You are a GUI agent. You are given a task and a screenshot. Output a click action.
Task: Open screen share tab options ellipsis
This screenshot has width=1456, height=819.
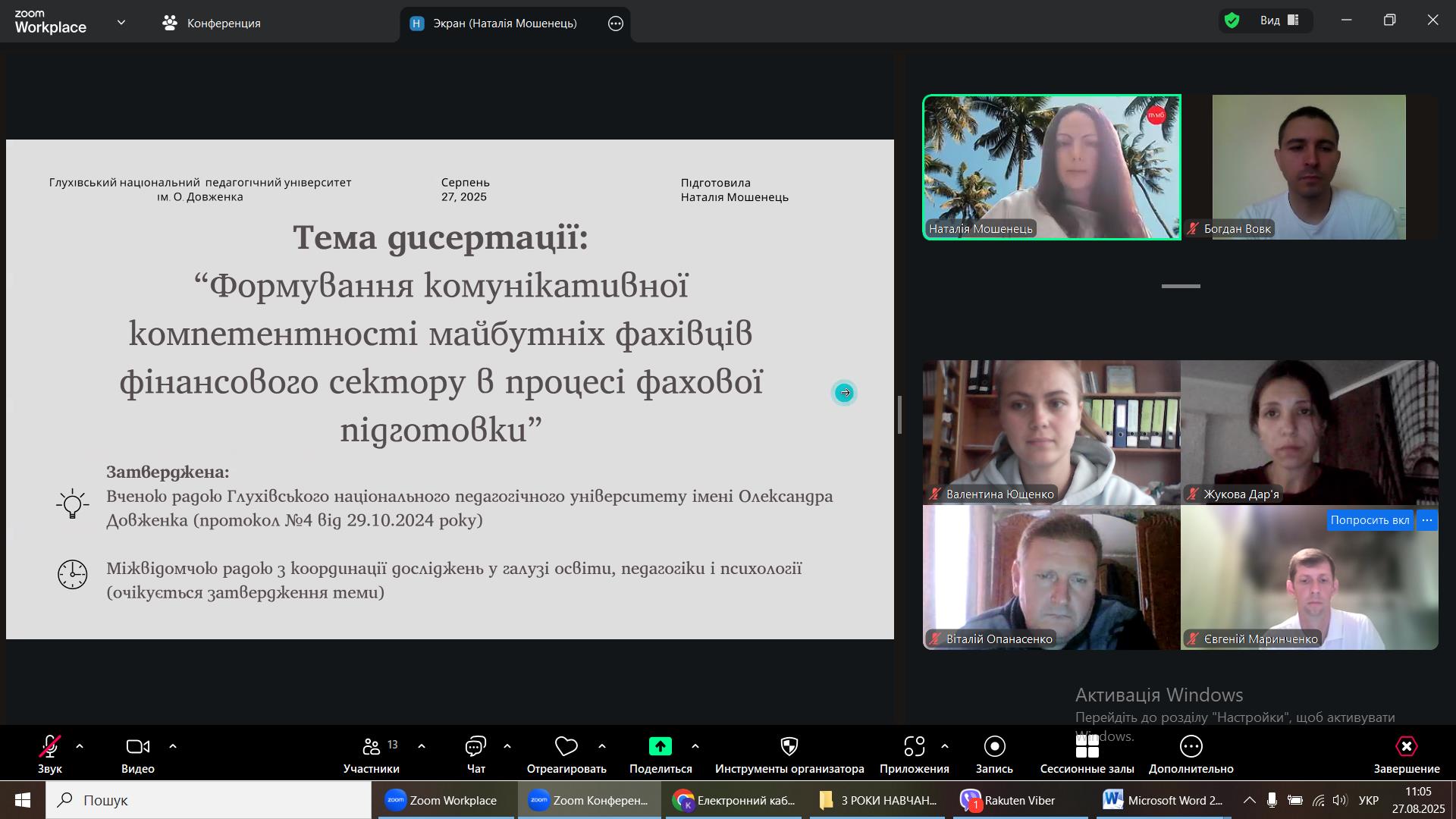pos(616,24)
